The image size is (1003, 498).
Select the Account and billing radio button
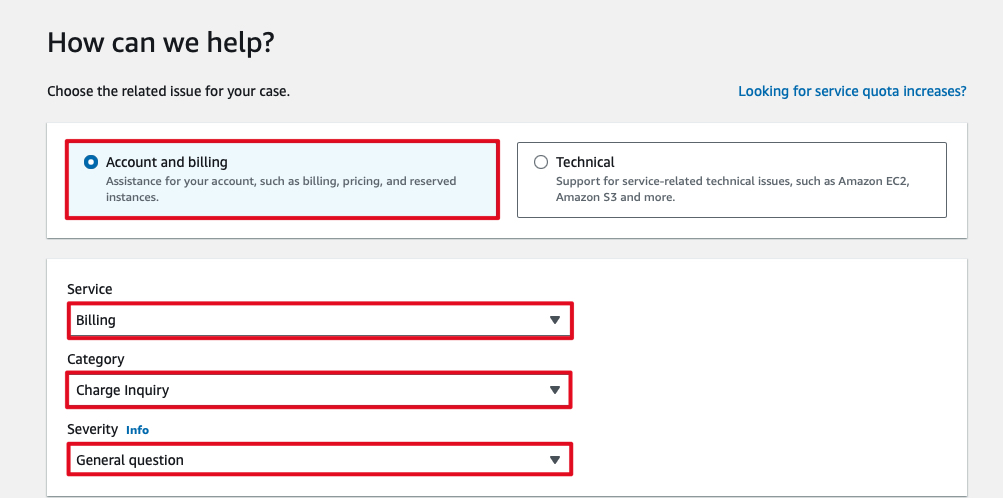pyautogui.click(x=92, y=162)
